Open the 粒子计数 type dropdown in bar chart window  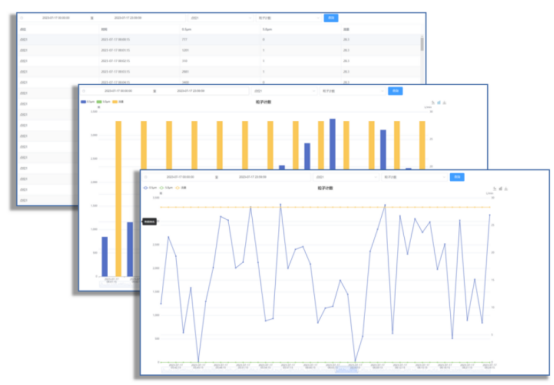tap(352, 91)
